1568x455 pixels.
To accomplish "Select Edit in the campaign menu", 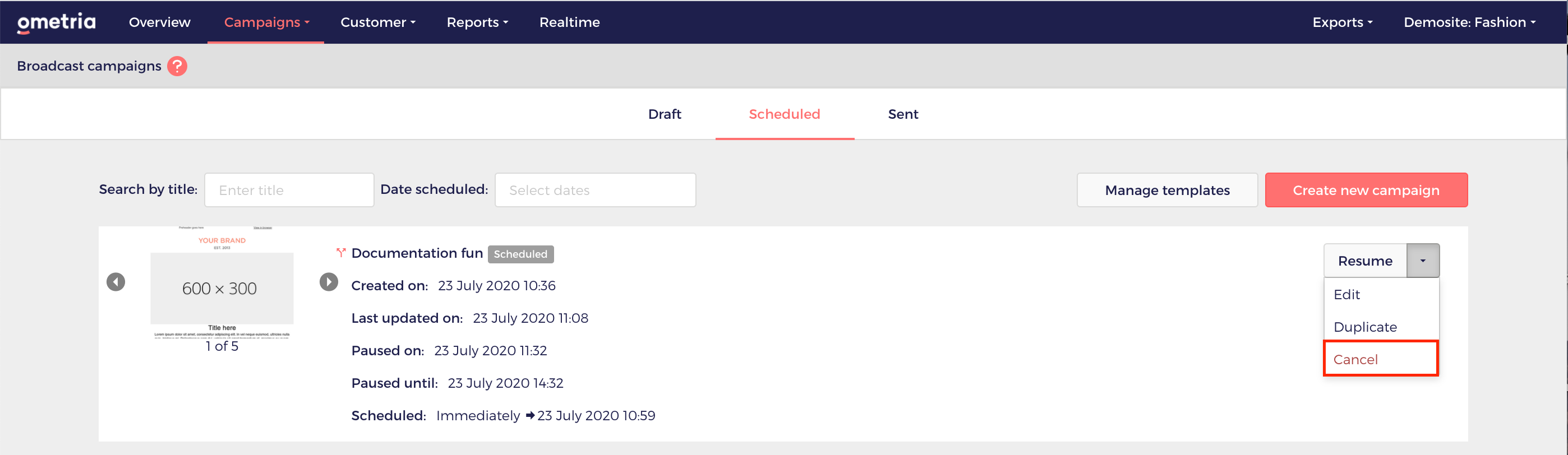I will coord(1381,294).
